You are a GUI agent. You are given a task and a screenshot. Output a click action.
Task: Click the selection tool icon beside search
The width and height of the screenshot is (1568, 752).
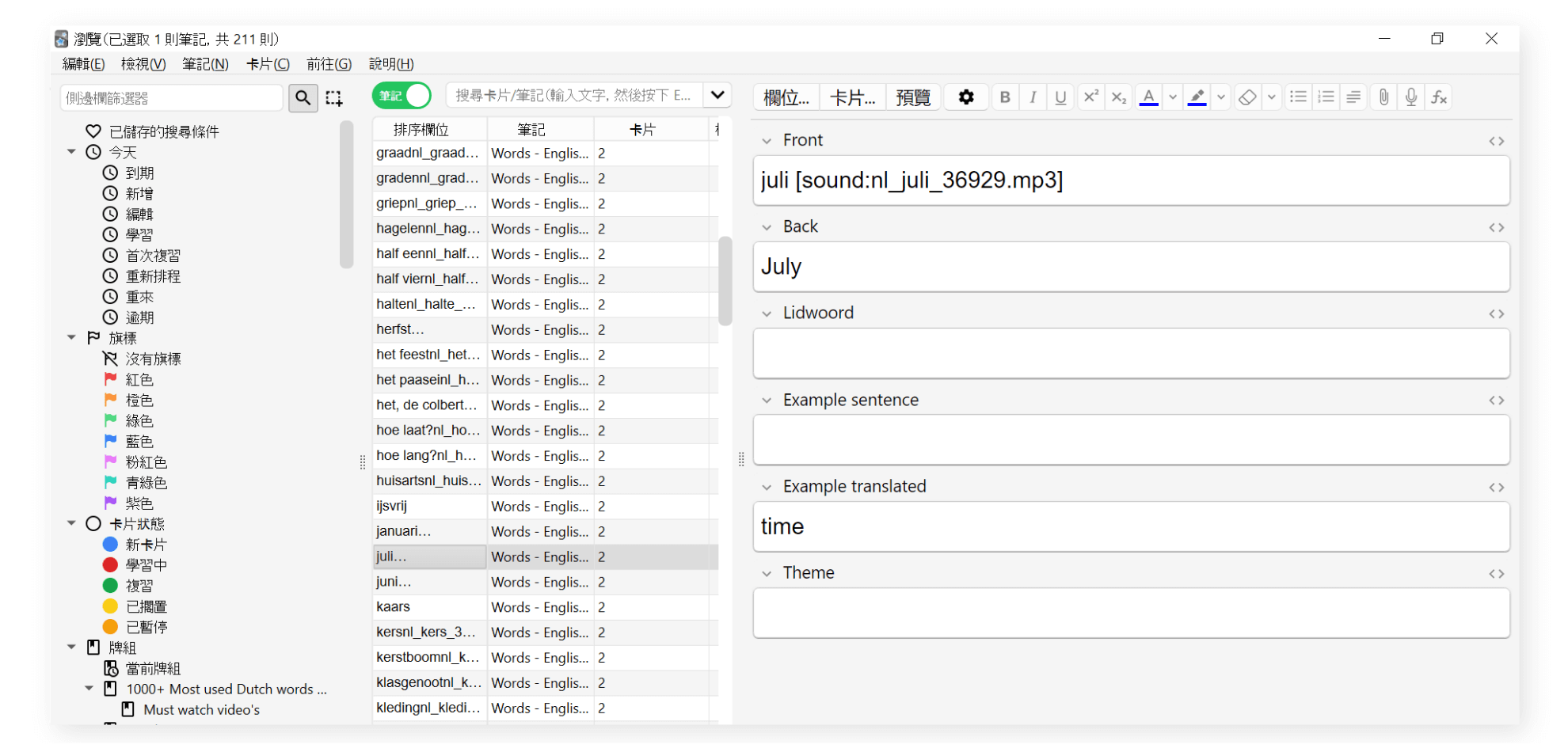pos(334,97)
